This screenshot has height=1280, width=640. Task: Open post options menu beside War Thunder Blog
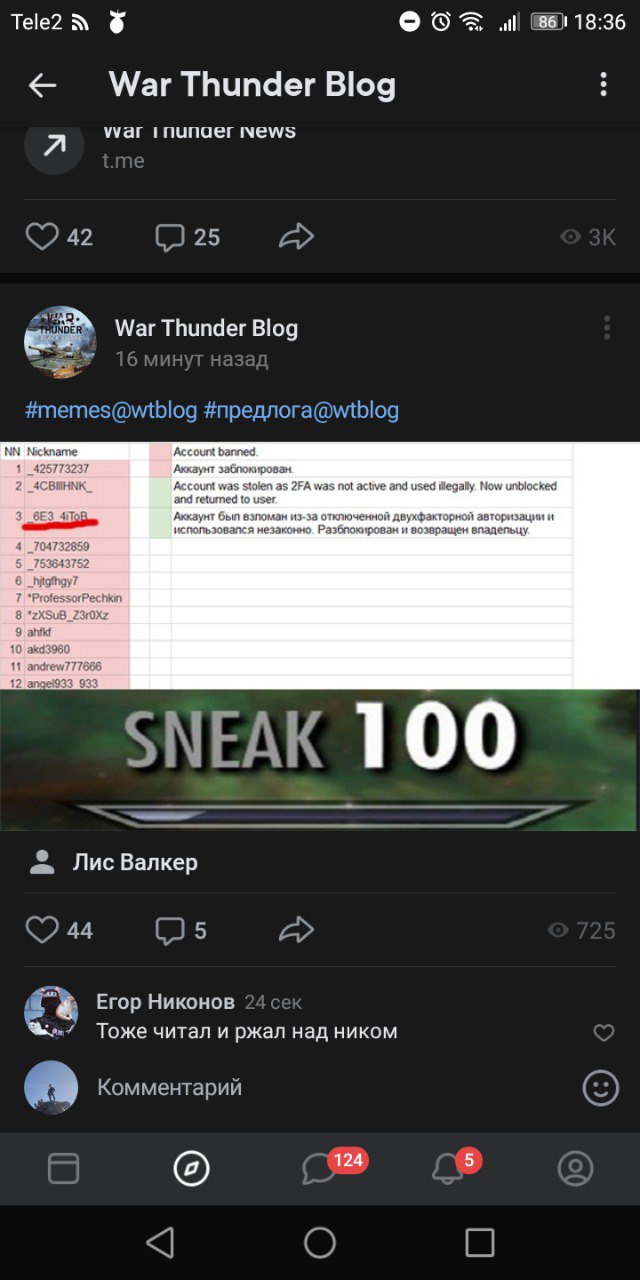607,327
